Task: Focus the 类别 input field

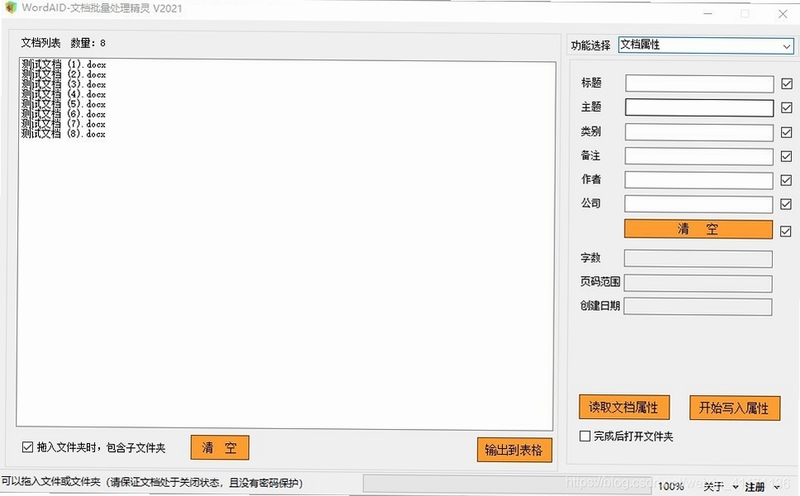Action: click(x=699, y=132)
